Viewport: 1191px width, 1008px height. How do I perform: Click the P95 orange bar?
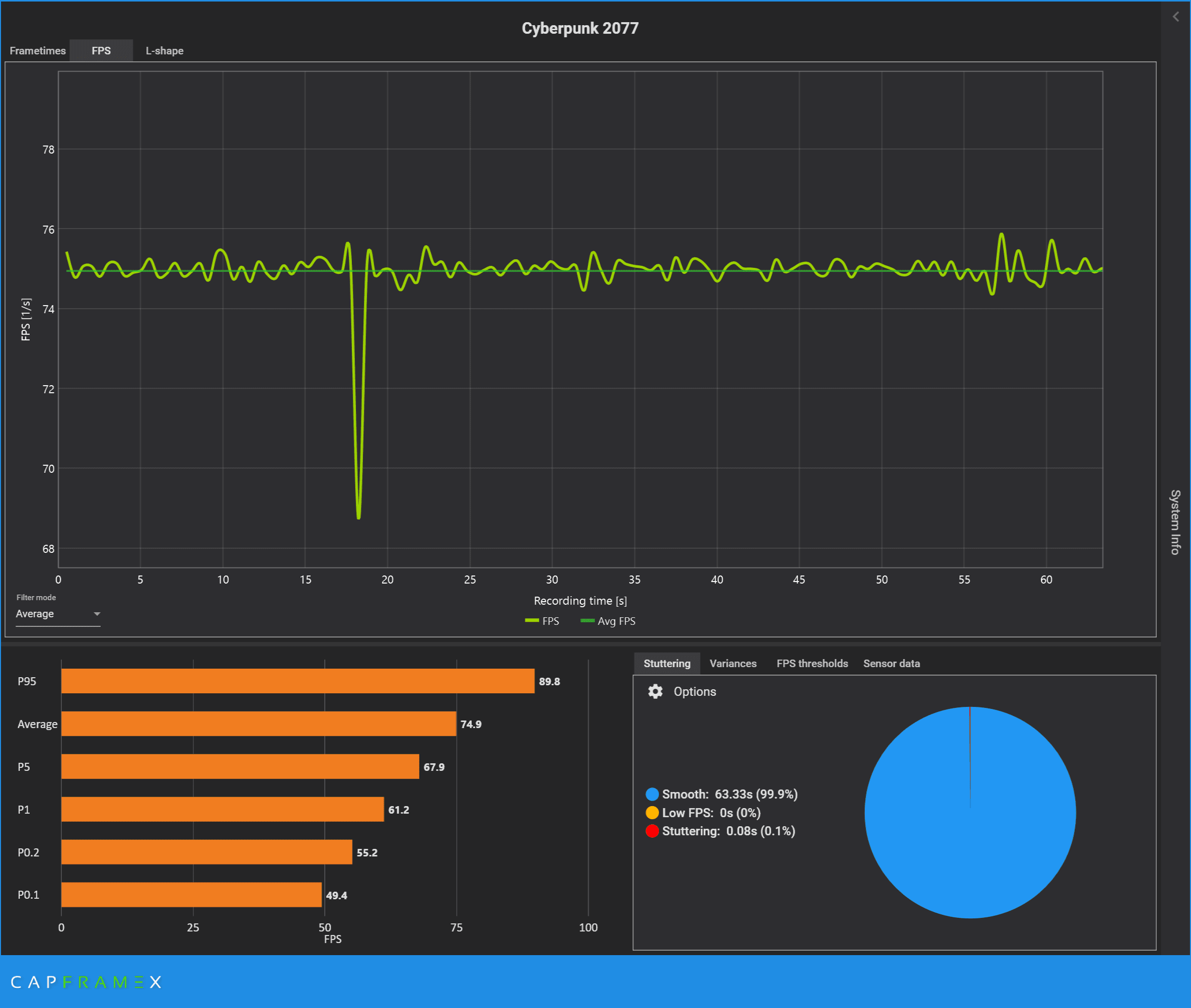pos(297,681)
